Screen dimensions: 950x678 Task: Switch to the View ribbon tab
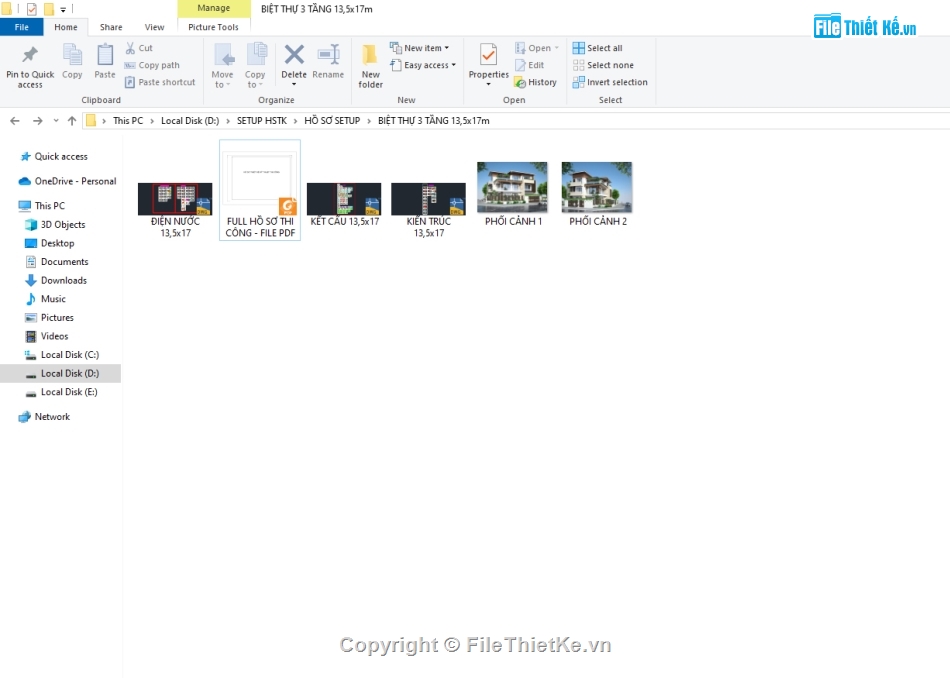[154, 27]
